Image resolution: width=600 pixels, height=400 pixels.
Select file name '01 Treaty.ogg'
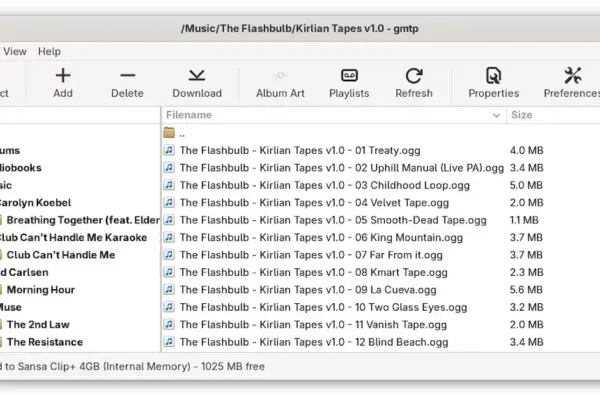click(300, 150)
